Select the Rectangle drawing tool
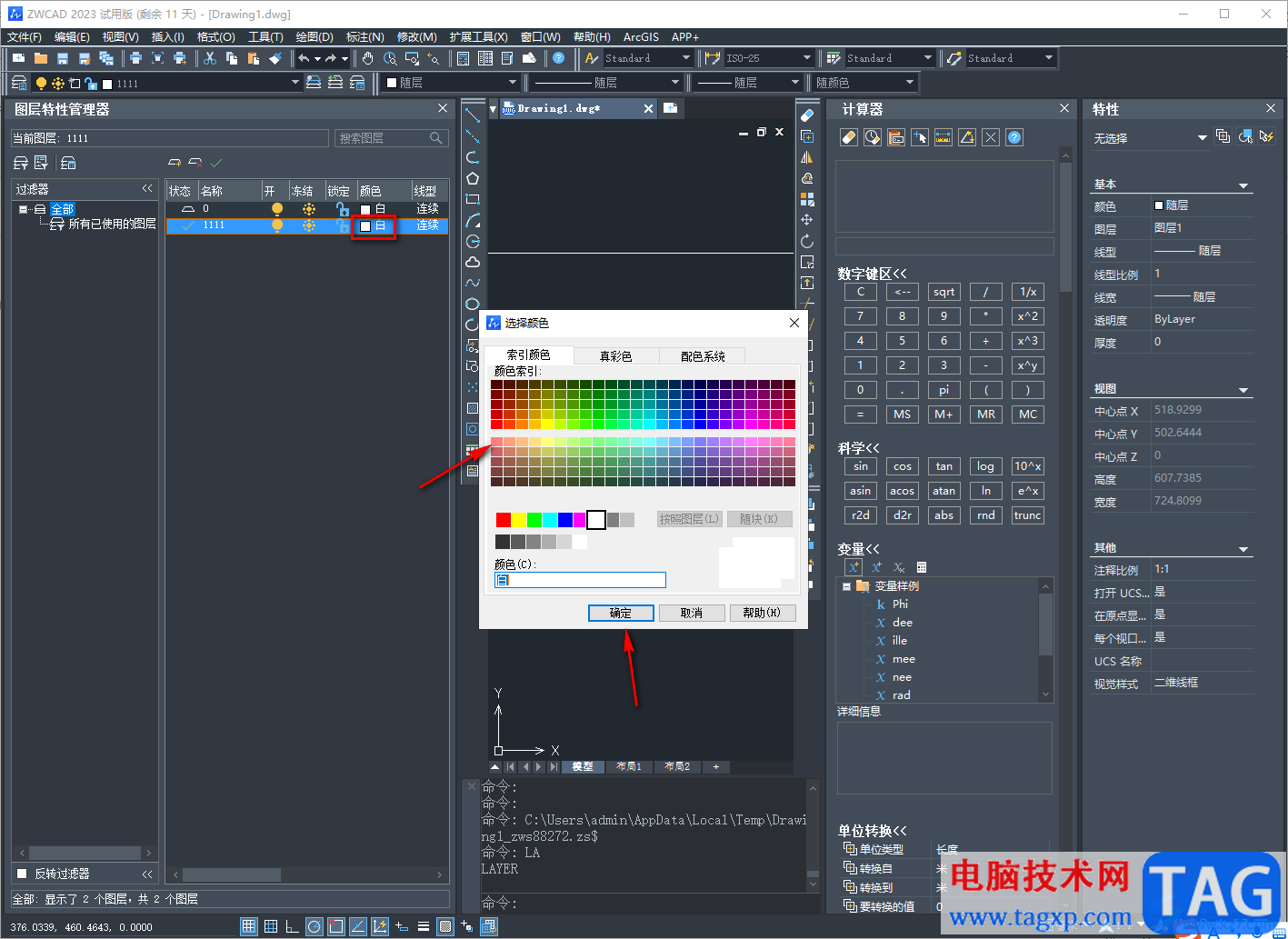Screen dimensions: 1288x939 (473, 199)
